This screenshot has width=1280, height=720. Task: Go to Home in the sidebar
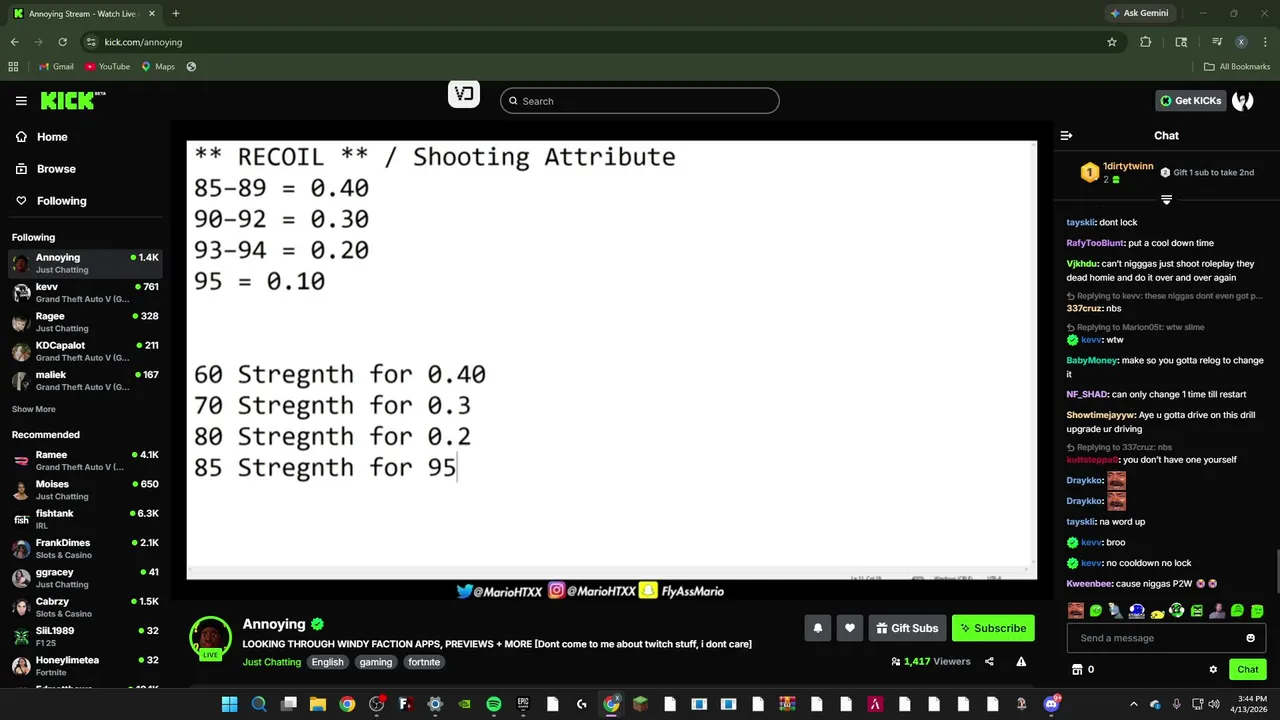pyautogui.click(x=52, y=137)
